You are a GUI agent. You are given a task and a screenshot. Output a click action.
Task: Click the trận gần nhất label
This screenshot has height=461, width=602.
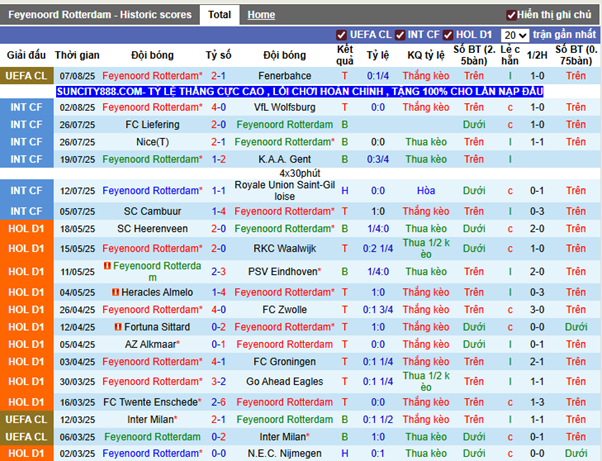pyautogui.click(x=564, y=35)
